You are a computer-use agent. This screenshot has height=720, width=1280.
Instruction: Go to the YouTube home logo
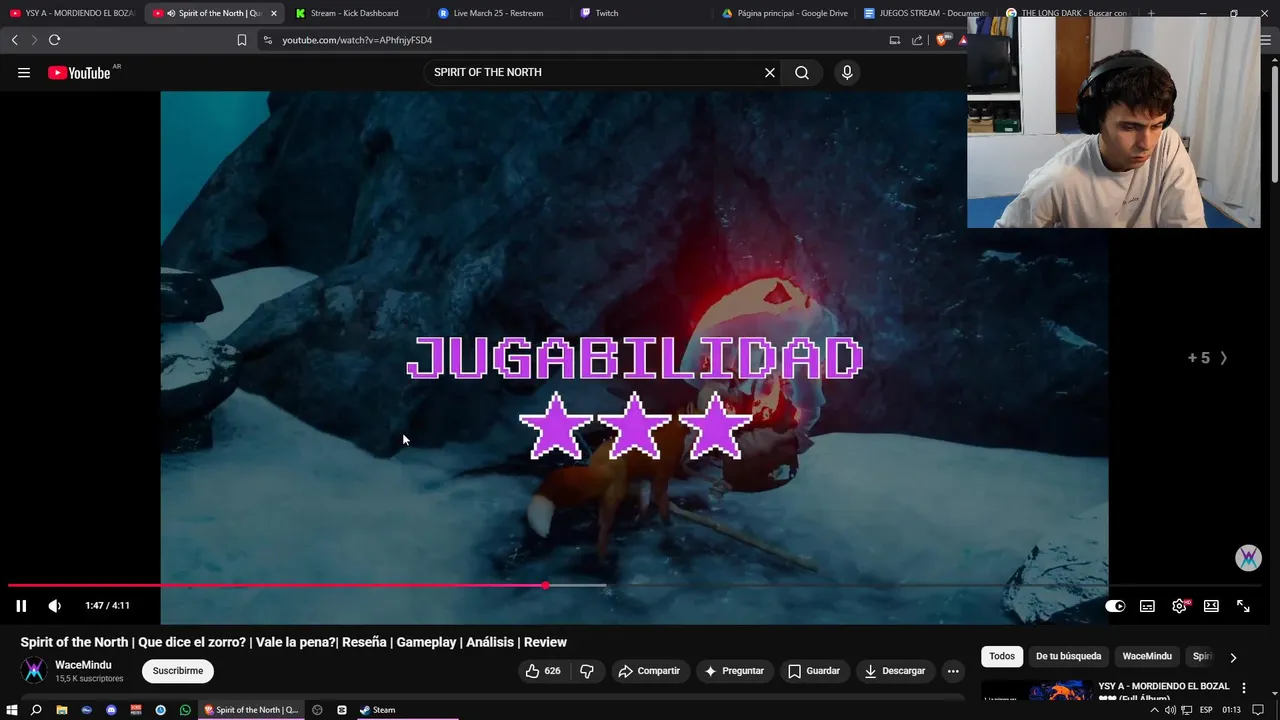point(79,72)
